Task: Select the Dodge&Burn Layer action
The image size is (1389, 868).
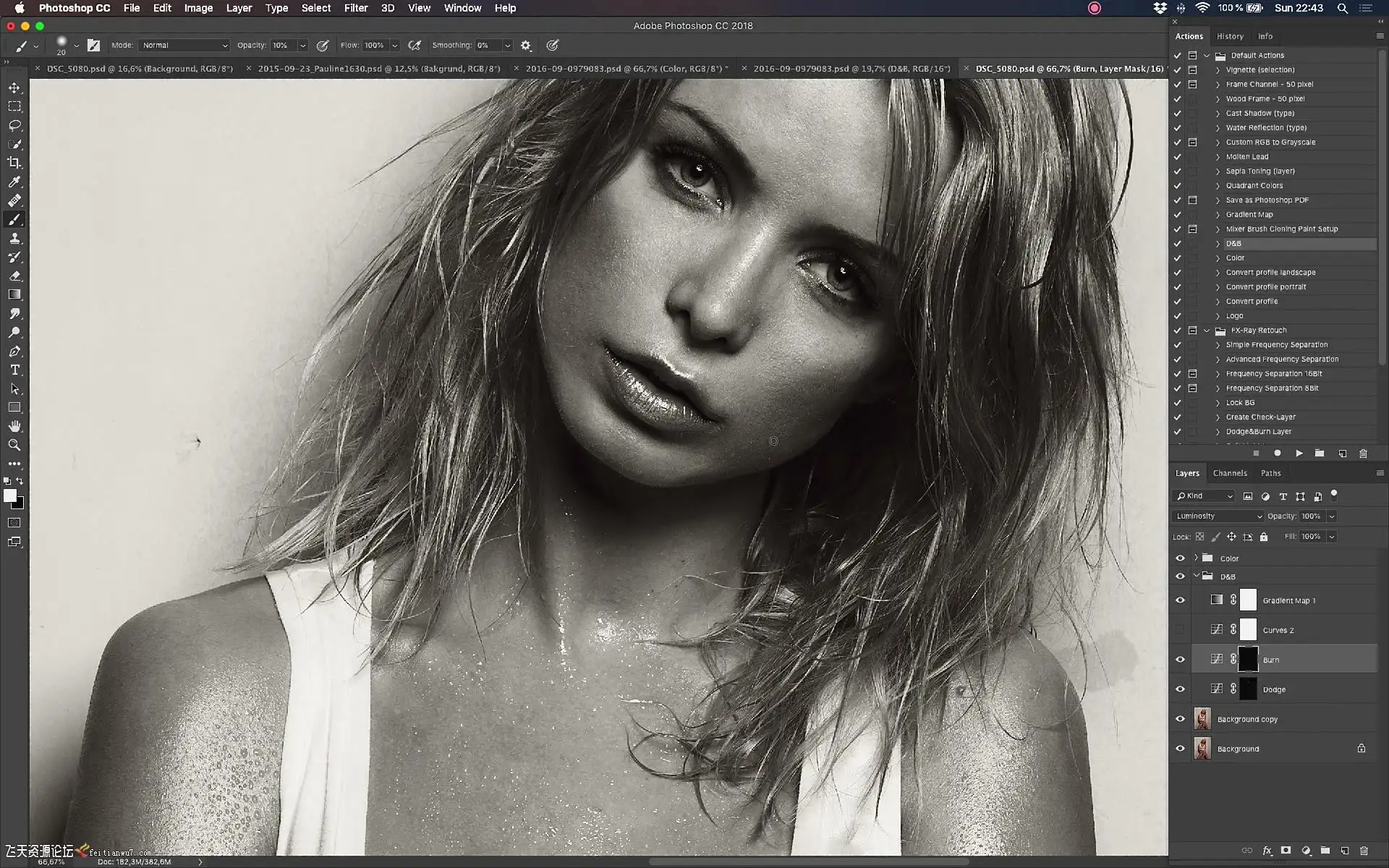Action: click(1258, 432)
